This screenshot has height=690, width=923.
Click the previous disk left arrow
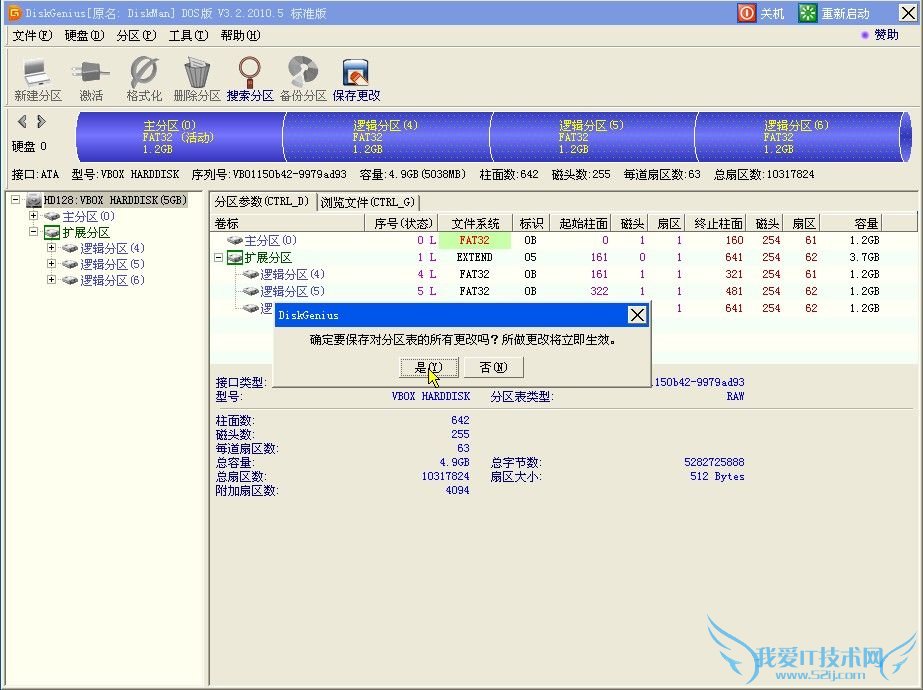22,122
